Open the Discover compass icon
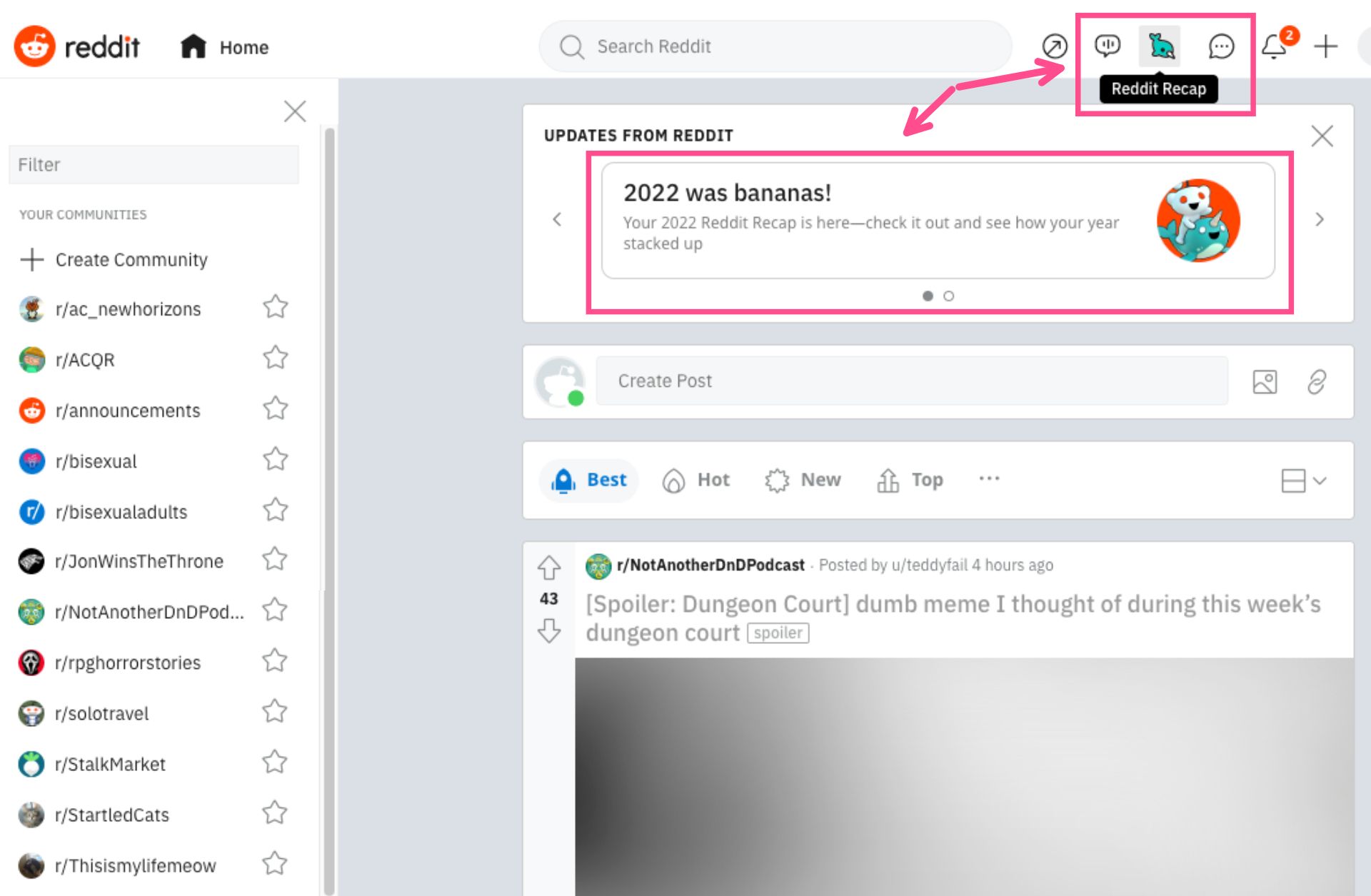This screenshot has height=896, width=1371. point(1055,46)
